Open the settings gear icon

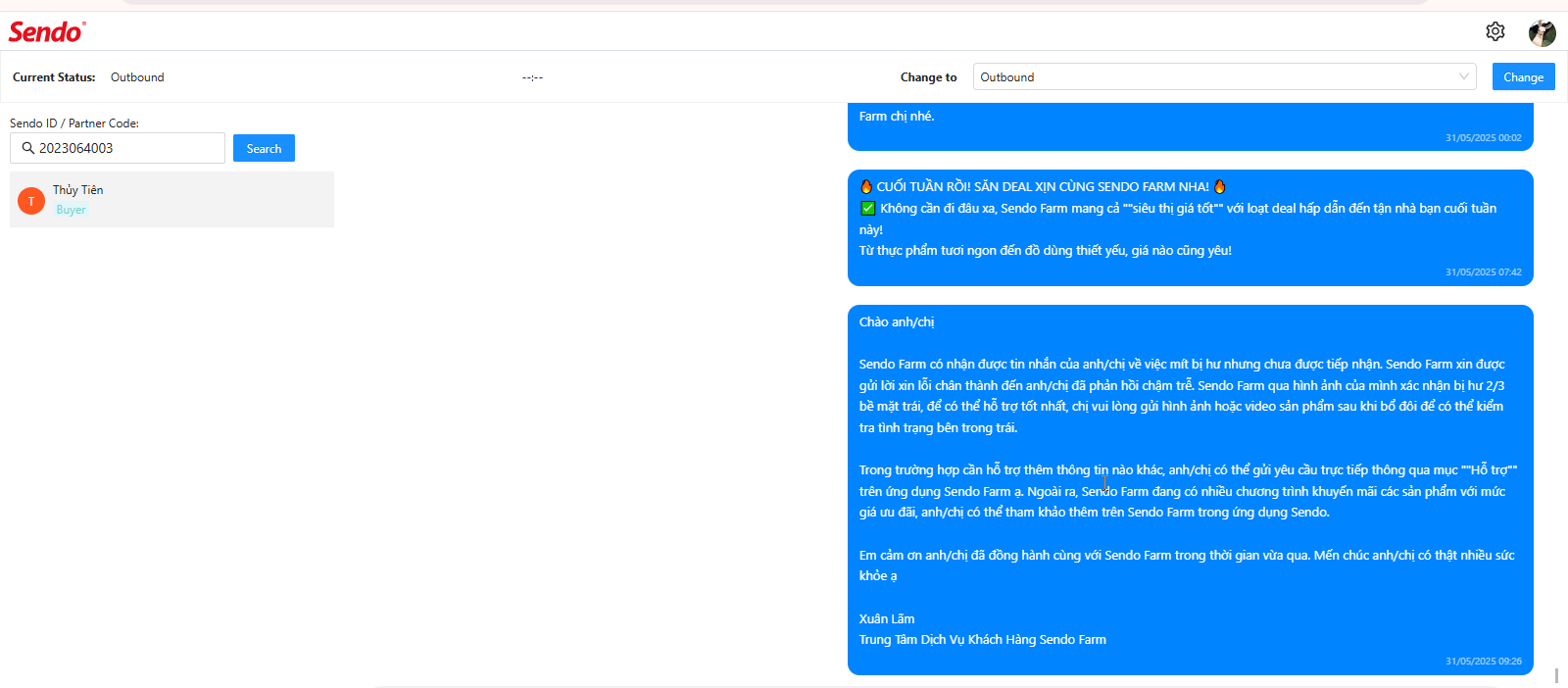click(x=1494, y=31)
